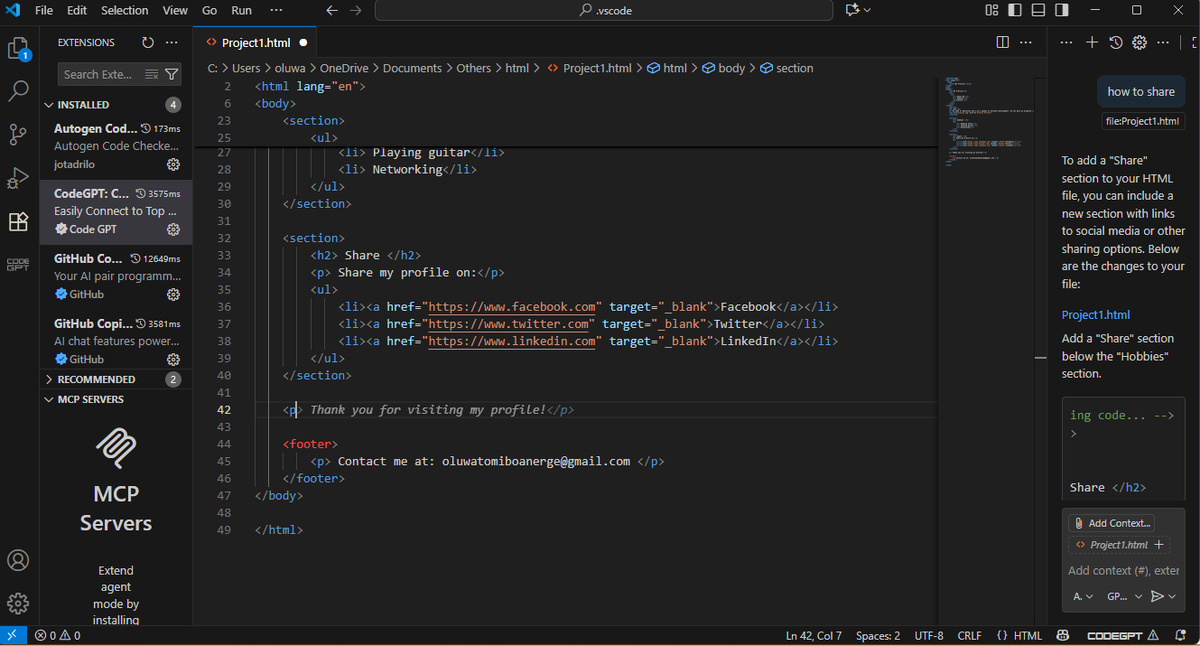The height and width of the screenshot is (646, 1200).
Task: Toggle the bottom panel layout button
Action: [1039, 10]
